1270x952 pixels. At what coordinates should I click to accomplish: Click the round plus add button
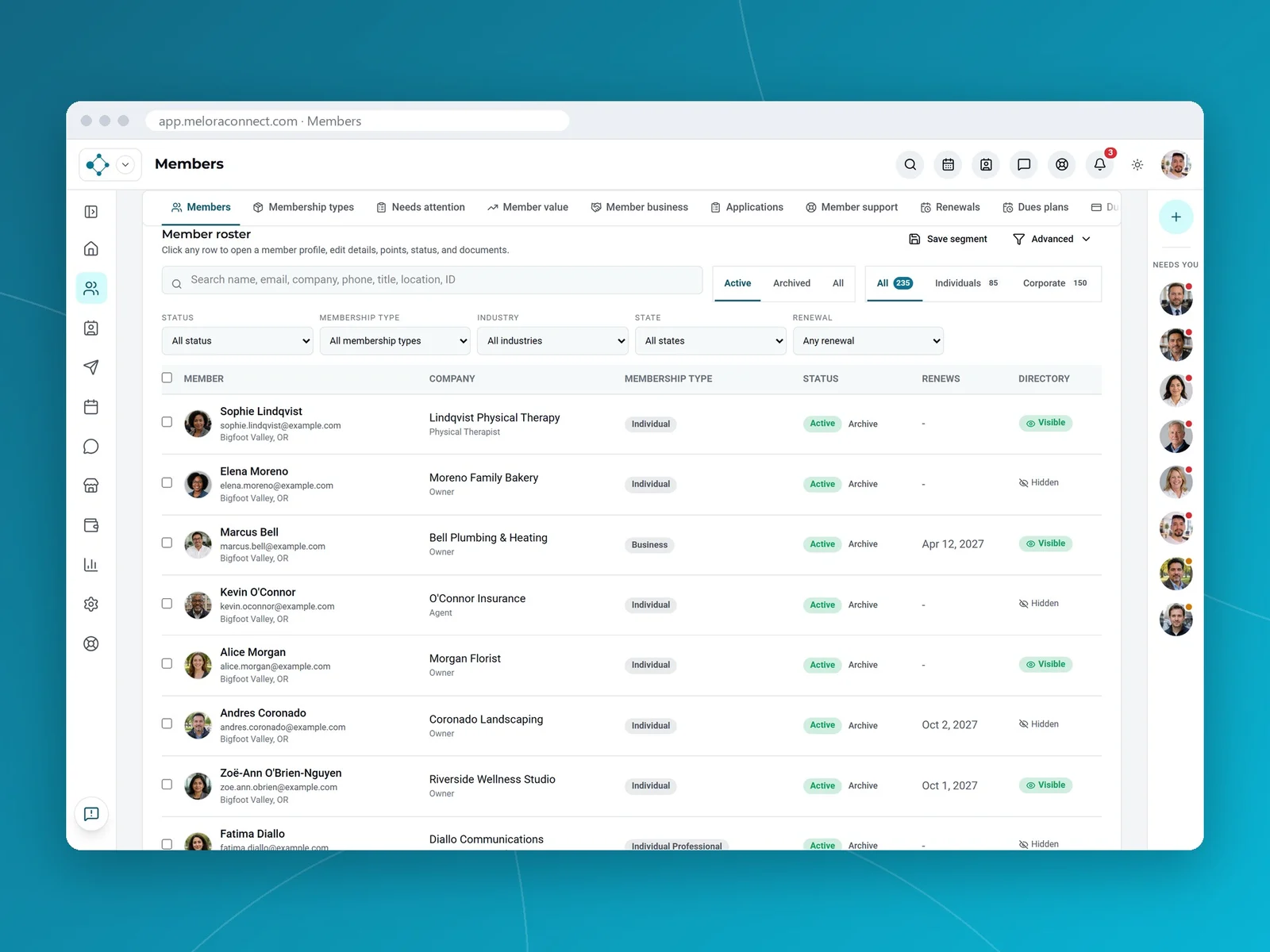tap(1176, 217)
